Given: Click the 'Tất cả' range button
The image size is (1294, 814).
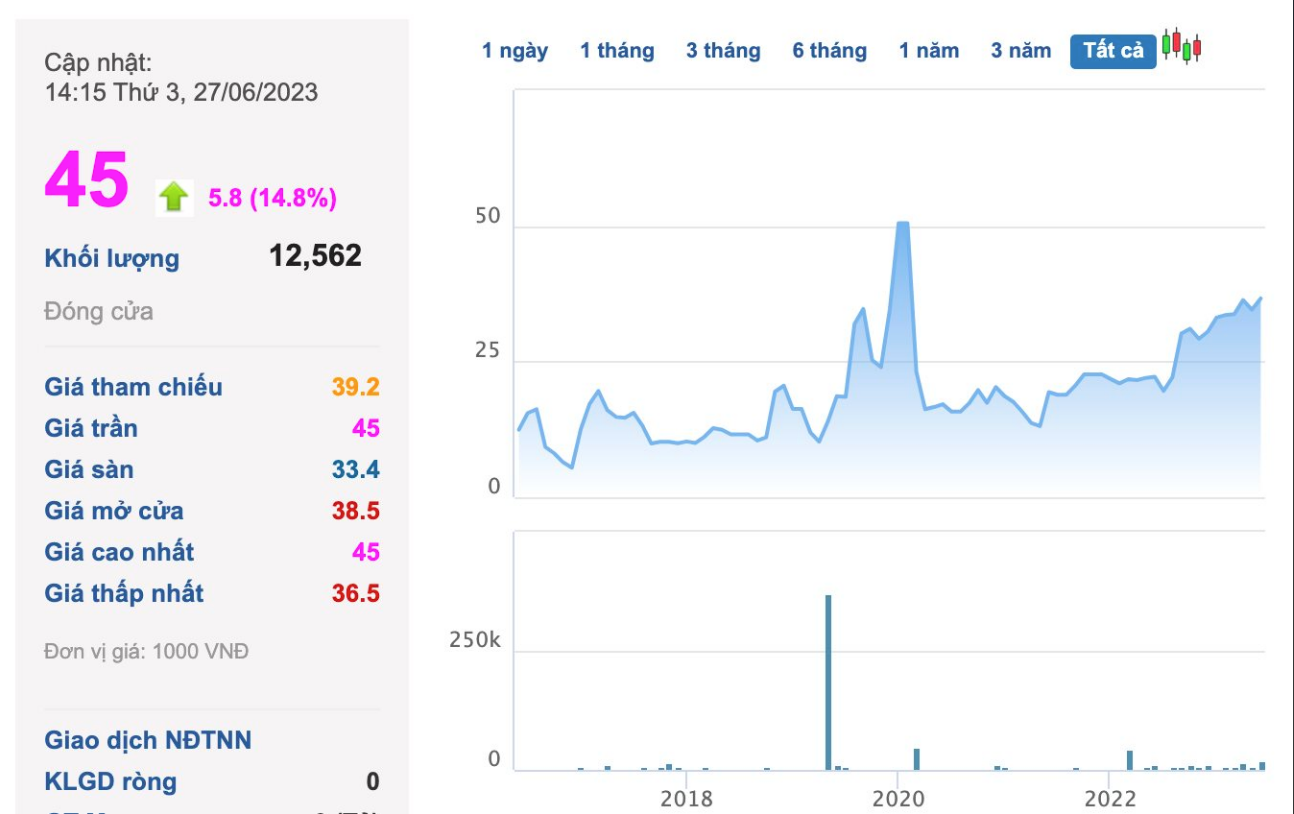Looking at the screenshot, I should [x=1113, y=51].
